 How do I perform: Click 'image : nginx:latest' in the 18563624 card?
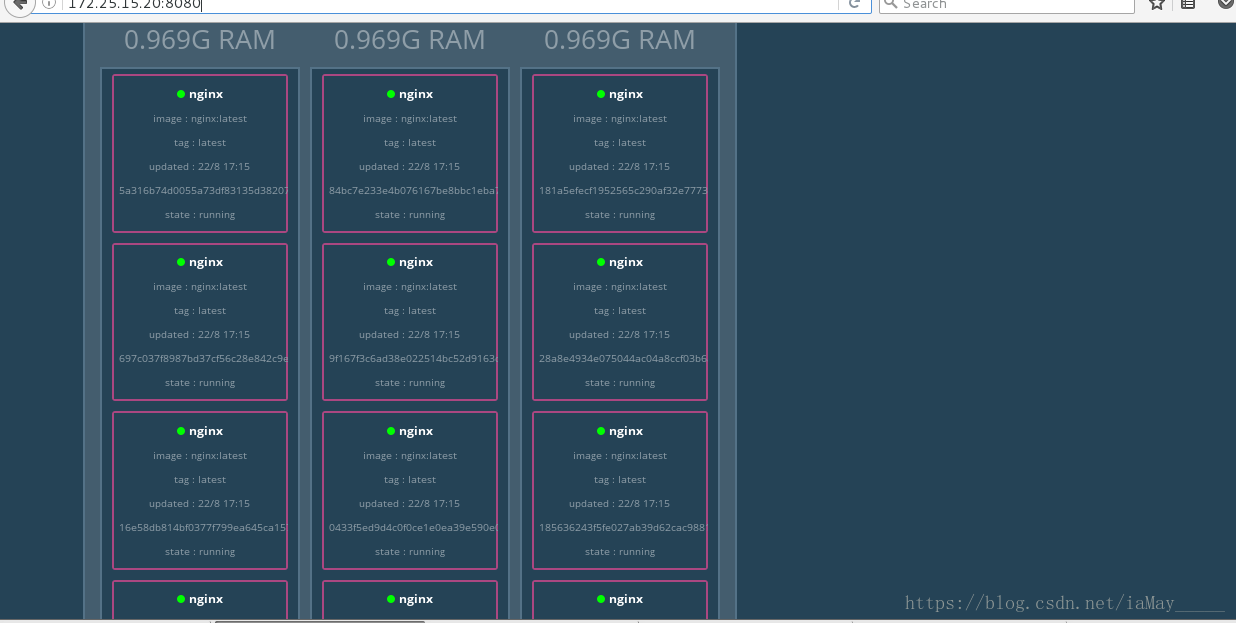click(620, 456)
